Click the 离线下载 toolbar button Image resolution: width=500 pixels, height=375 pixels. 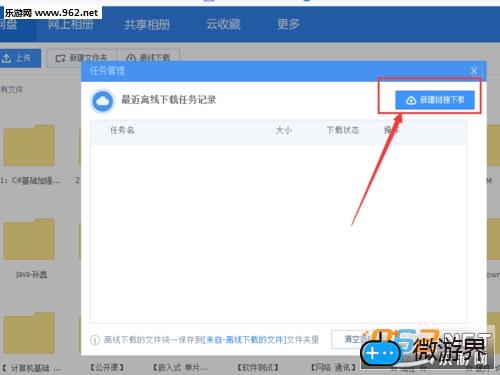(148, 58)
